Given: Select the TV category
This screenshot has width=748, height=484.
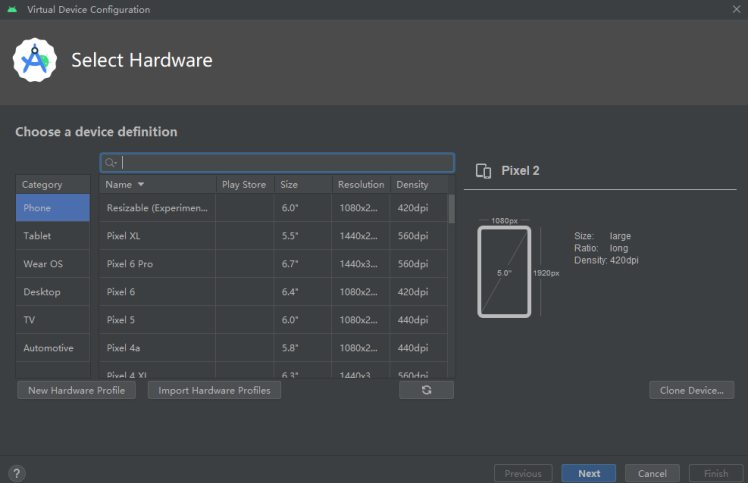Looking at the screenshot, I should tap(52, 319).
